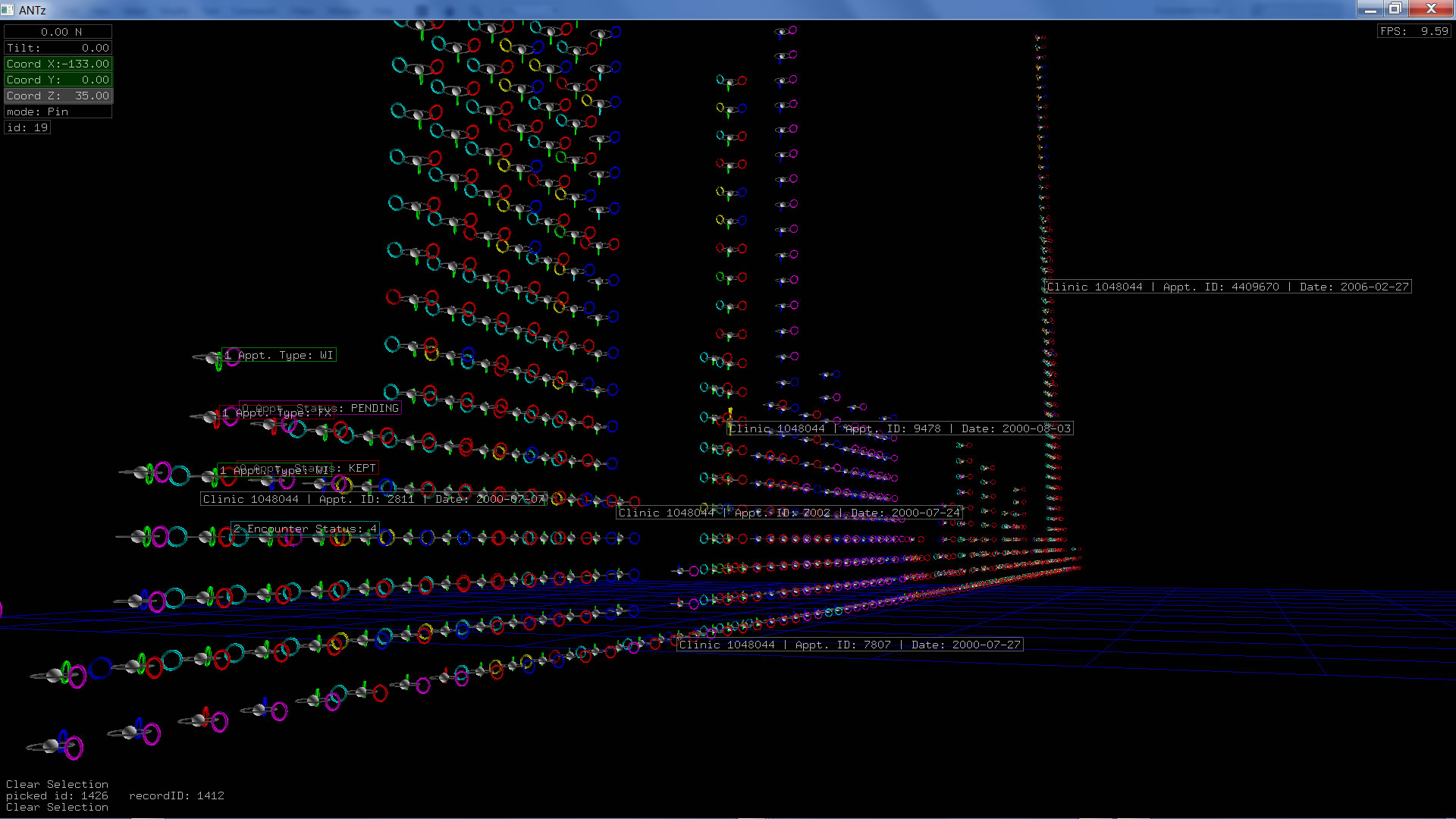
Task: Click the 'id: 19' HUD box
Action: pyautogui.click(x=27, y=127)
